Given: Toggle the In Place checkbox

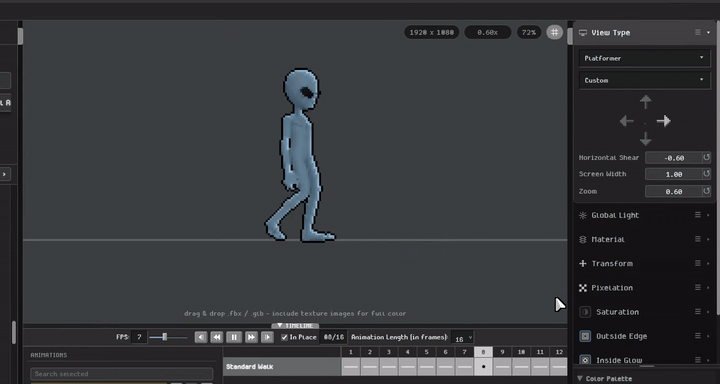Looking at the screenshot, I should click(284, 337).
